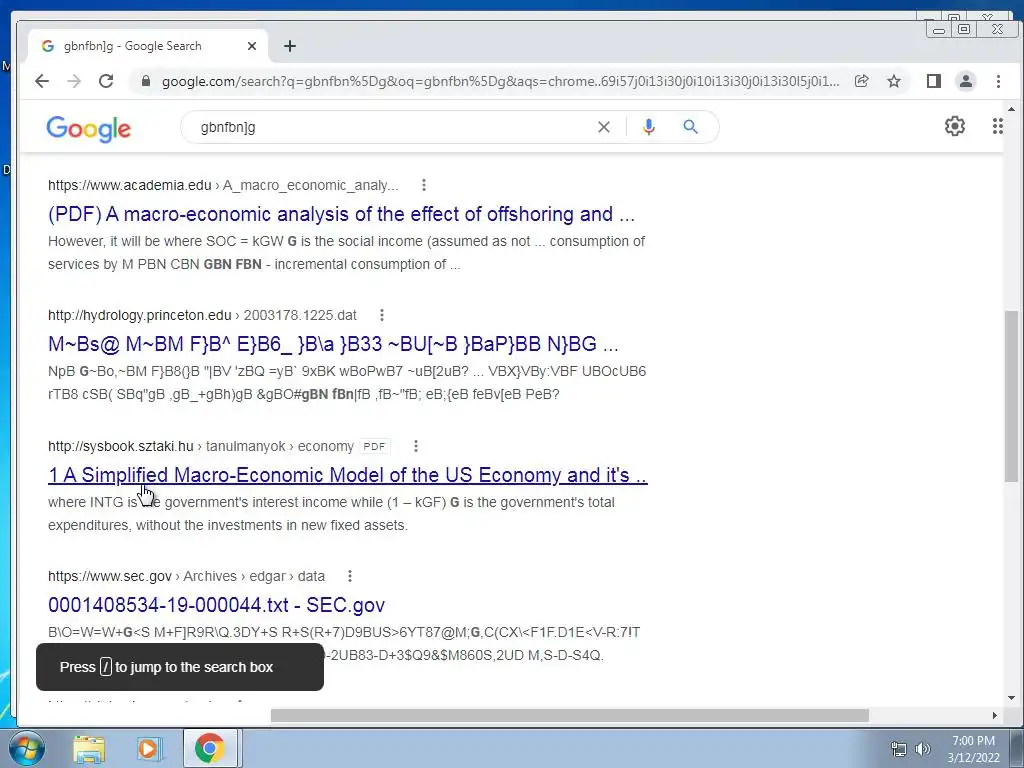The height and width of the screenshot is (768, 1024).
Task: Open more options for sysbook.sztaki.hu result
Action: 416,446
